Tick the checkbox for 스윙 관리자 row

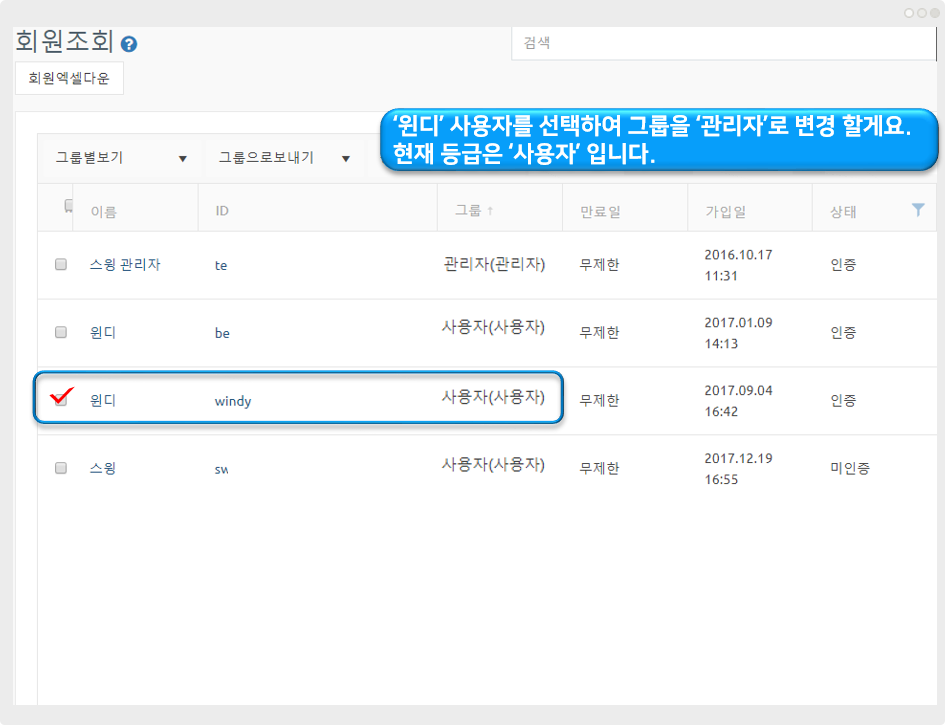pyautogui.click(x=61, y=265)
